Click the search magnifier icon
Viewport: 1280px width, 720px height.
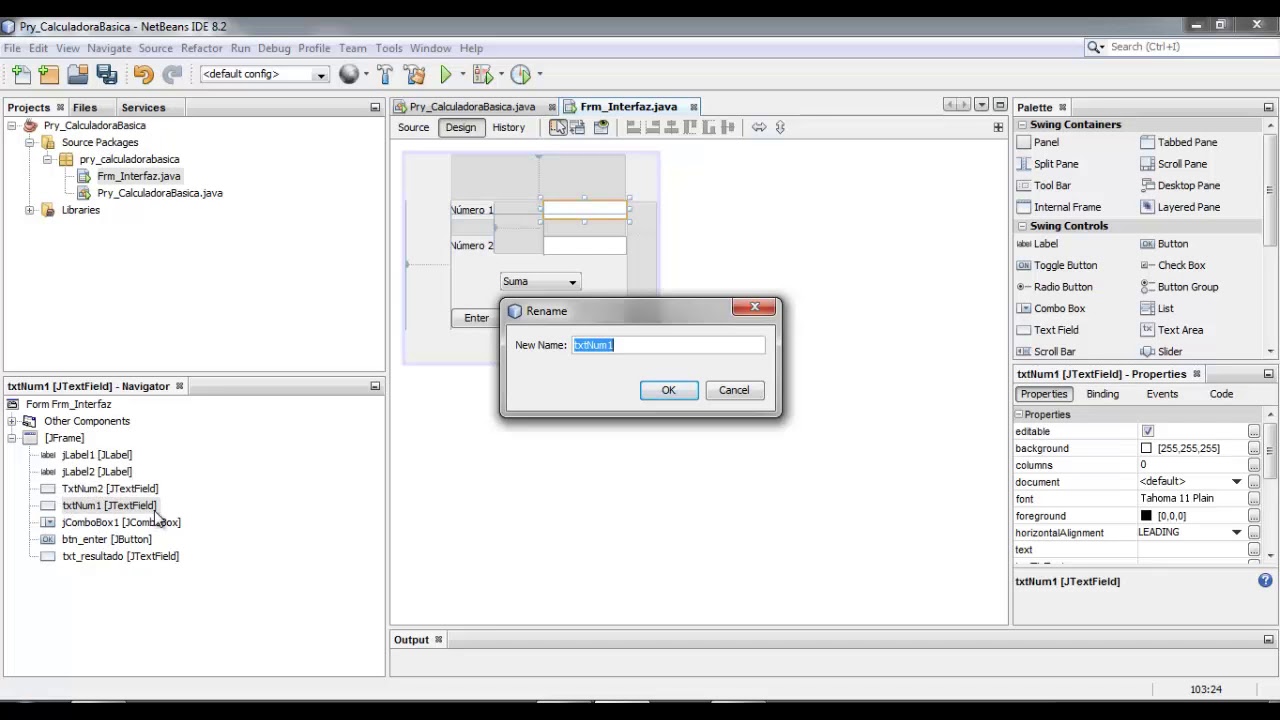(1095, 47)
